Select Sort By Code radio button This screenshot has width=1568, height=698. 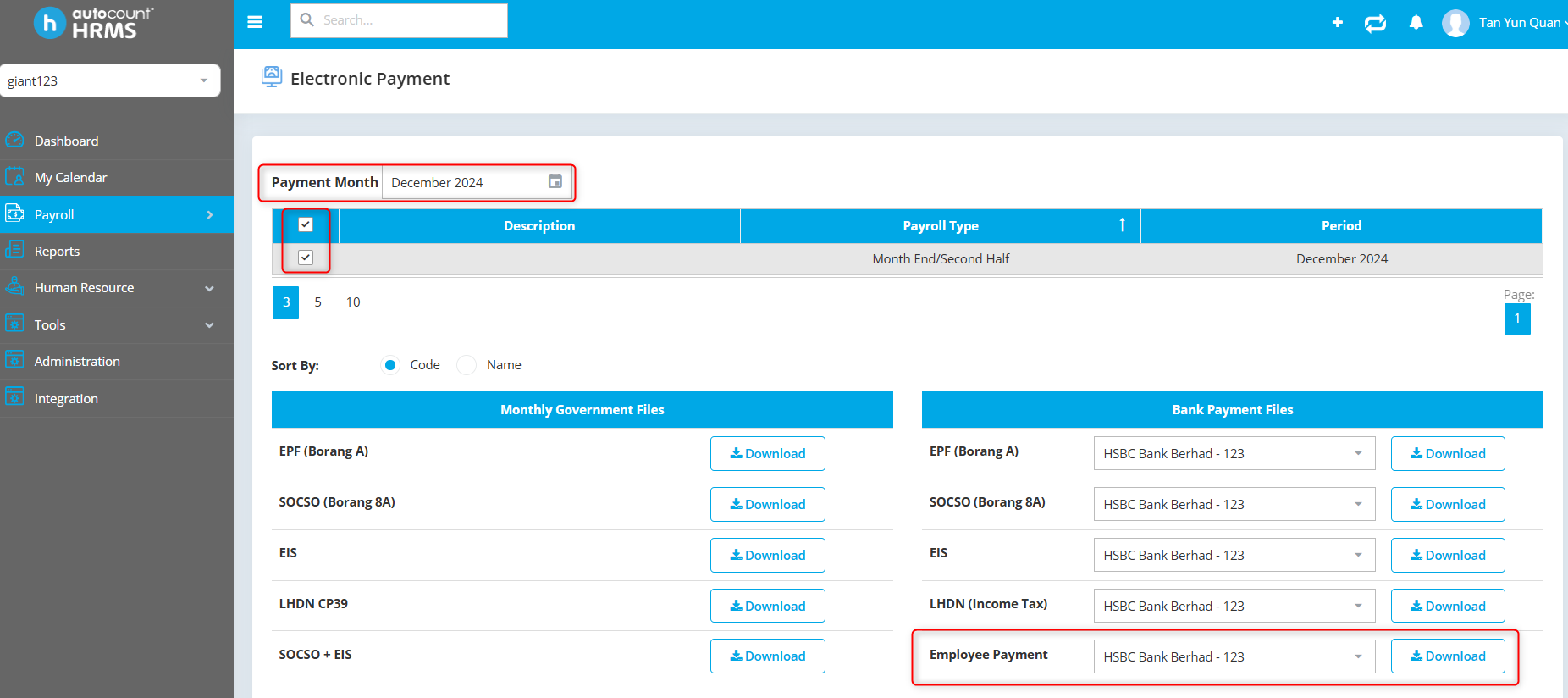(x=390, y=365)
